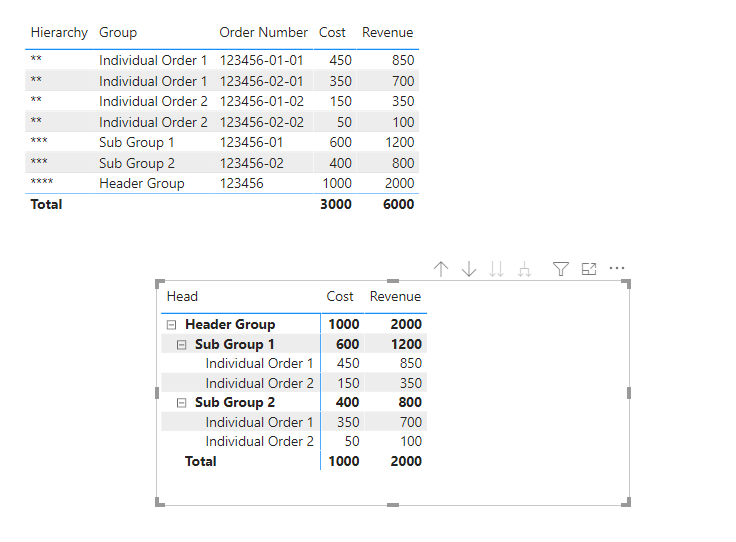Open More options ellipsis menu
736x542 pixels.
pyautogui.click(x=617, y=268)
